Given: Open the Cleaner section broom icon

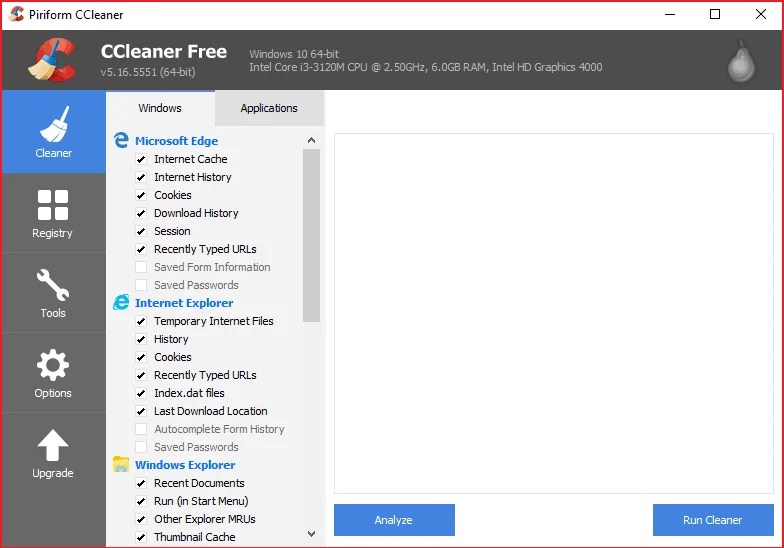Looking at the screenshot, I should coord(54,124).
